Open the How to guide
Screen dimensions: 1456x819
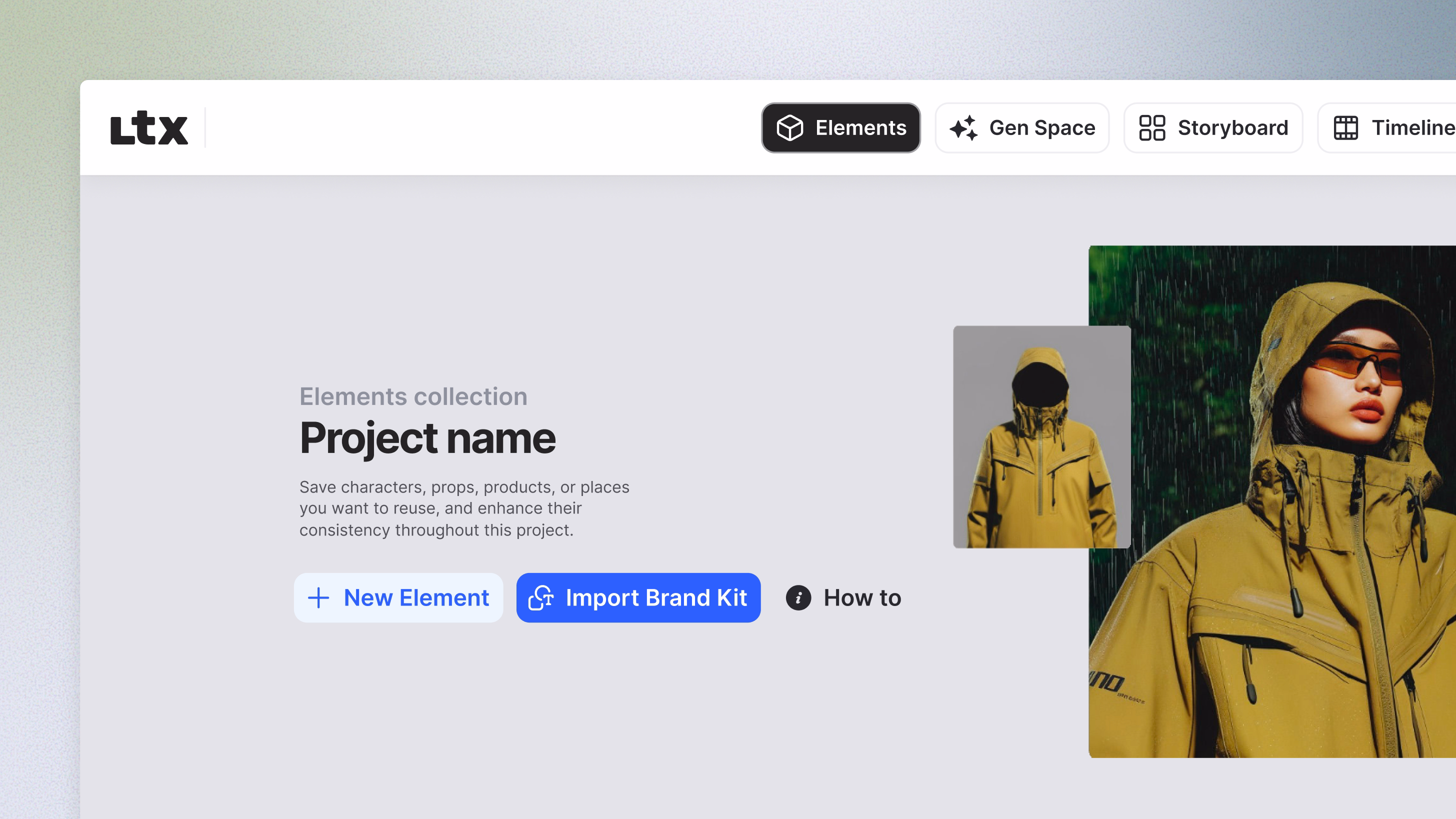pos(843,598)
